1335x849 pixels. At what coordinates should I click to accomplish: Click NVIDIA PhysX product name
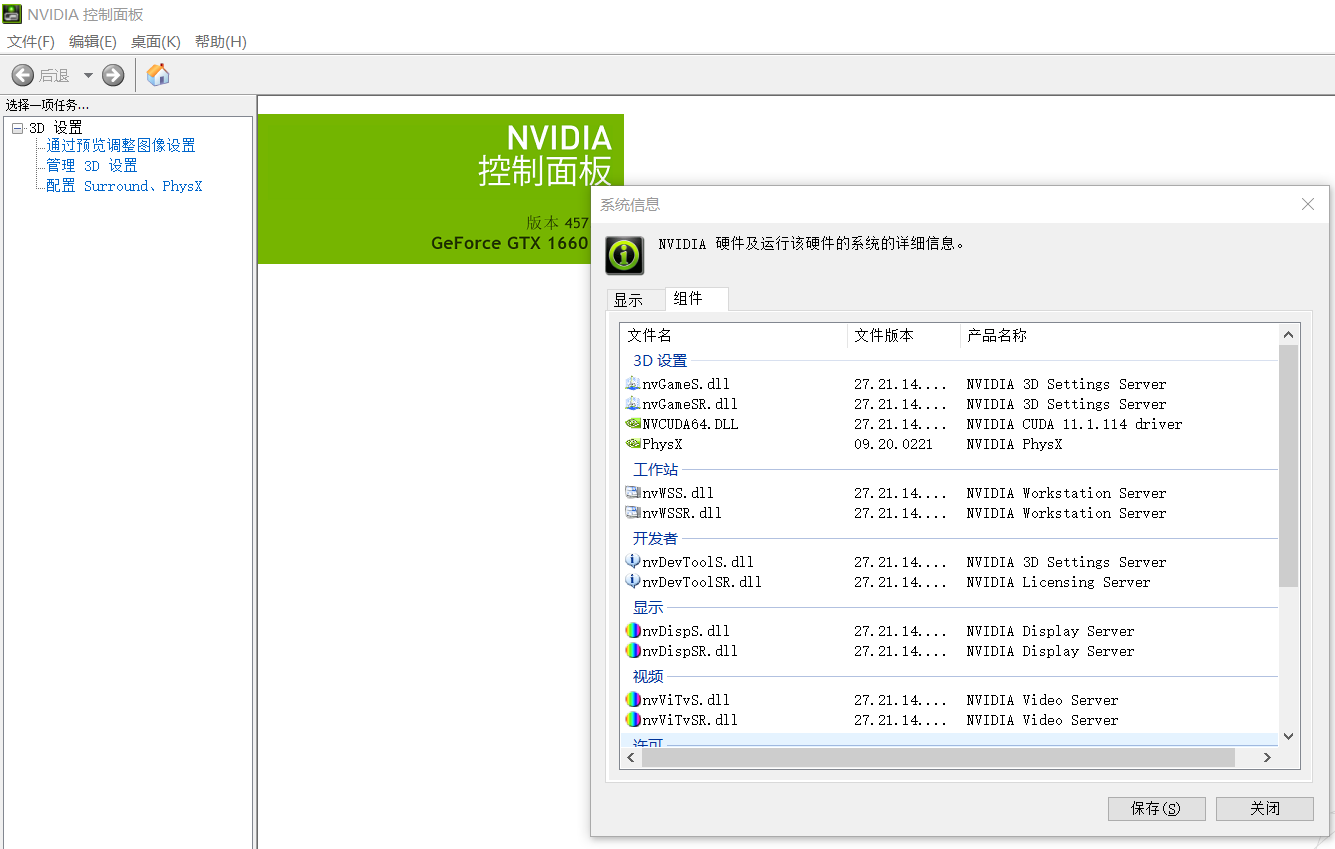tap(1014, 444)
